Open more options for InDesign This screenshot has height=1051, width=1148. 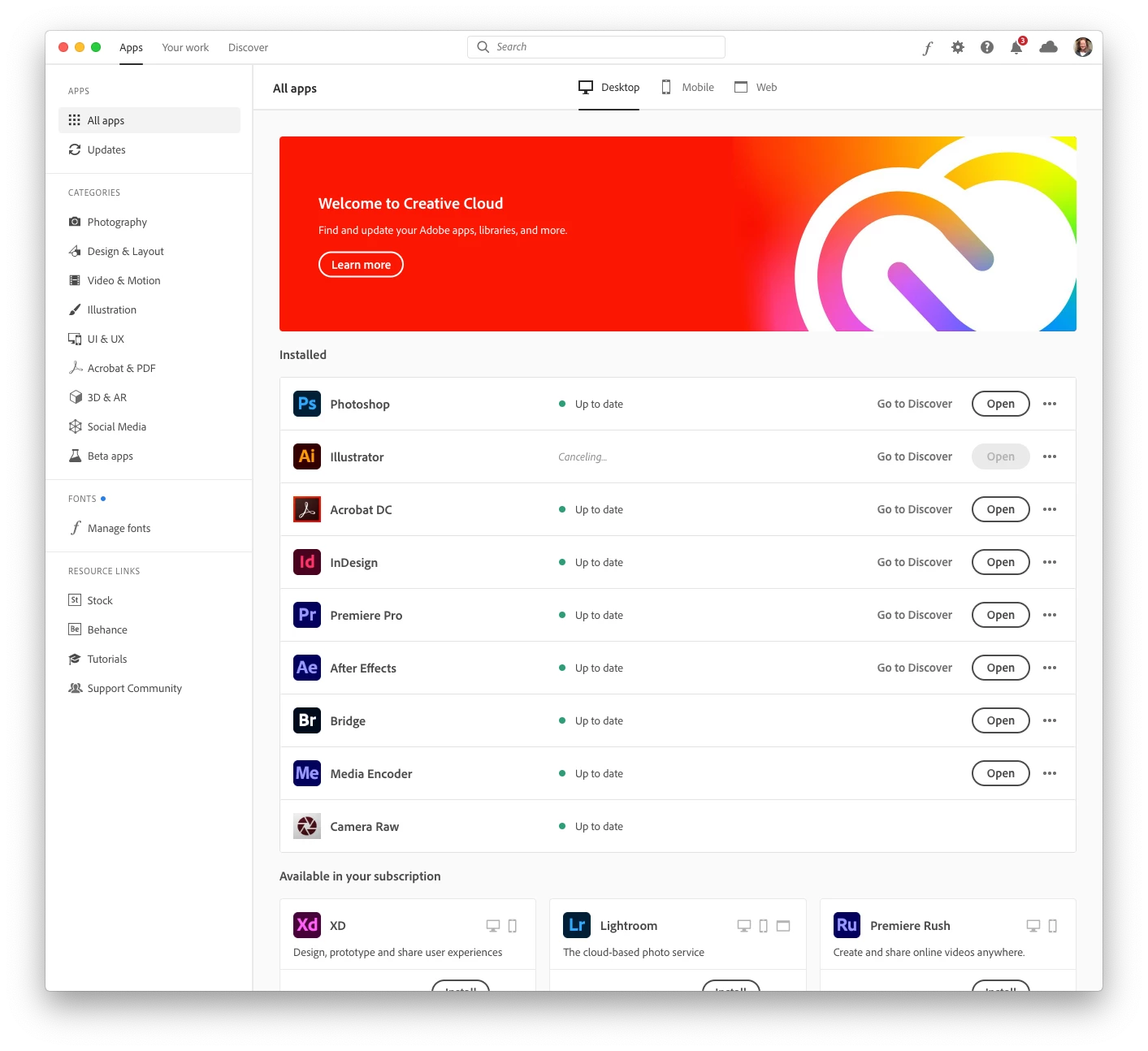[x=1050, y=562]
